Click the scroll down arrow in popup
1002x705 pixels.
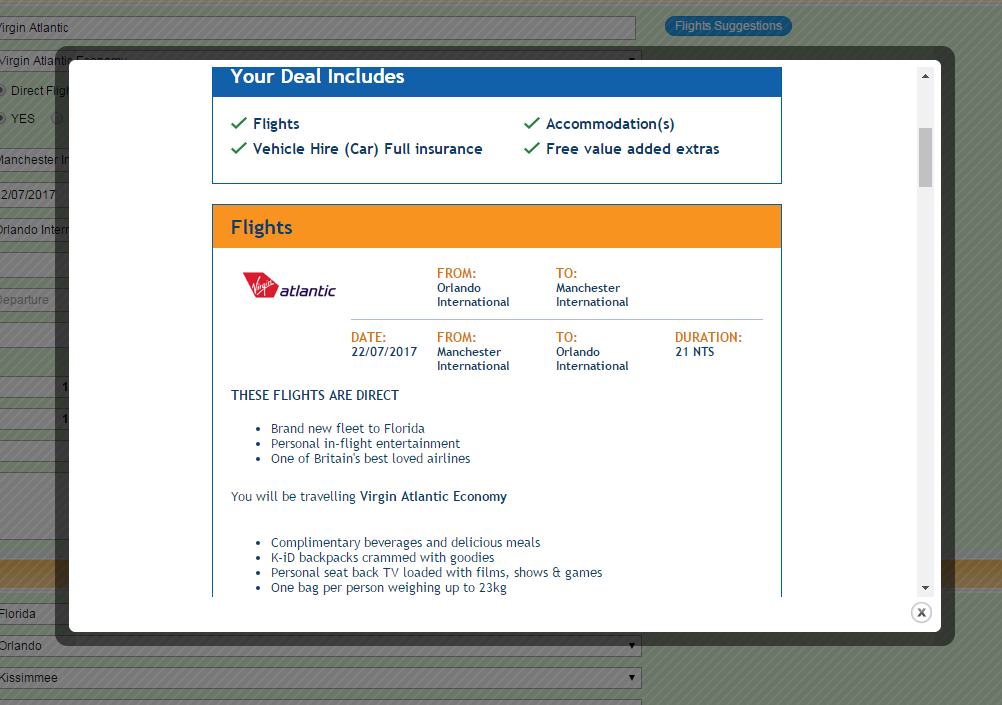[925, 588]
